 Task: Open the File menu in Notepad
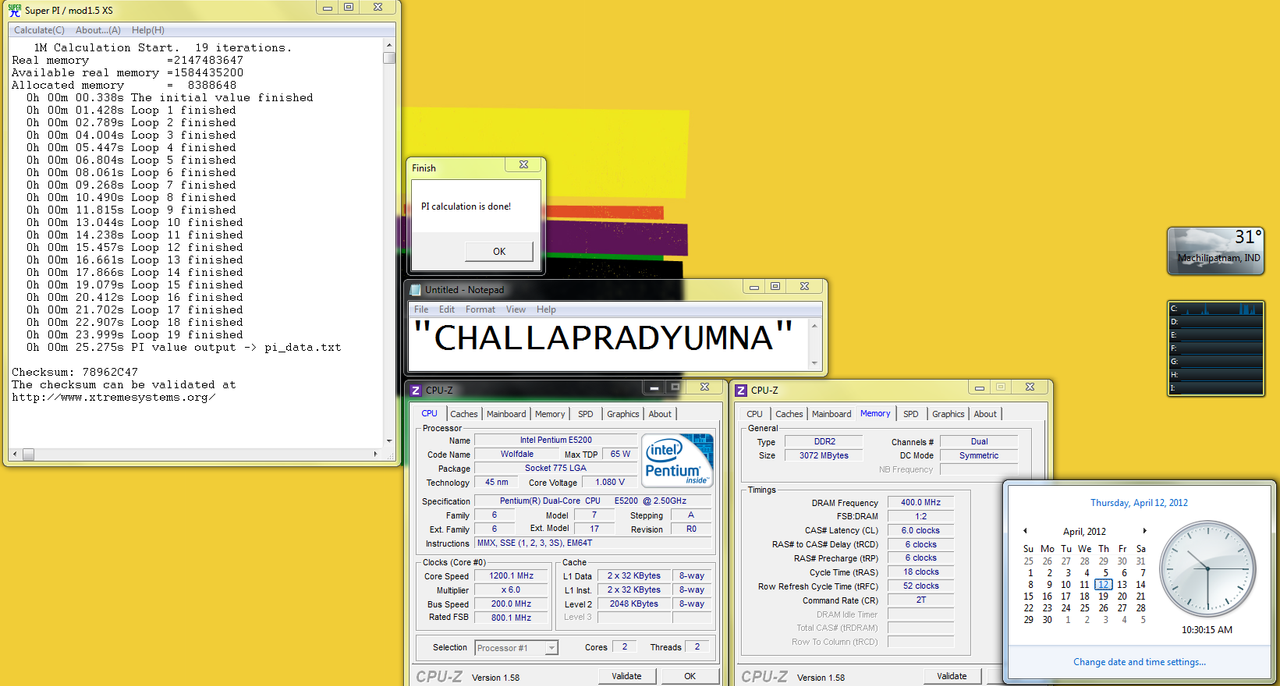(x=422, y=310)
